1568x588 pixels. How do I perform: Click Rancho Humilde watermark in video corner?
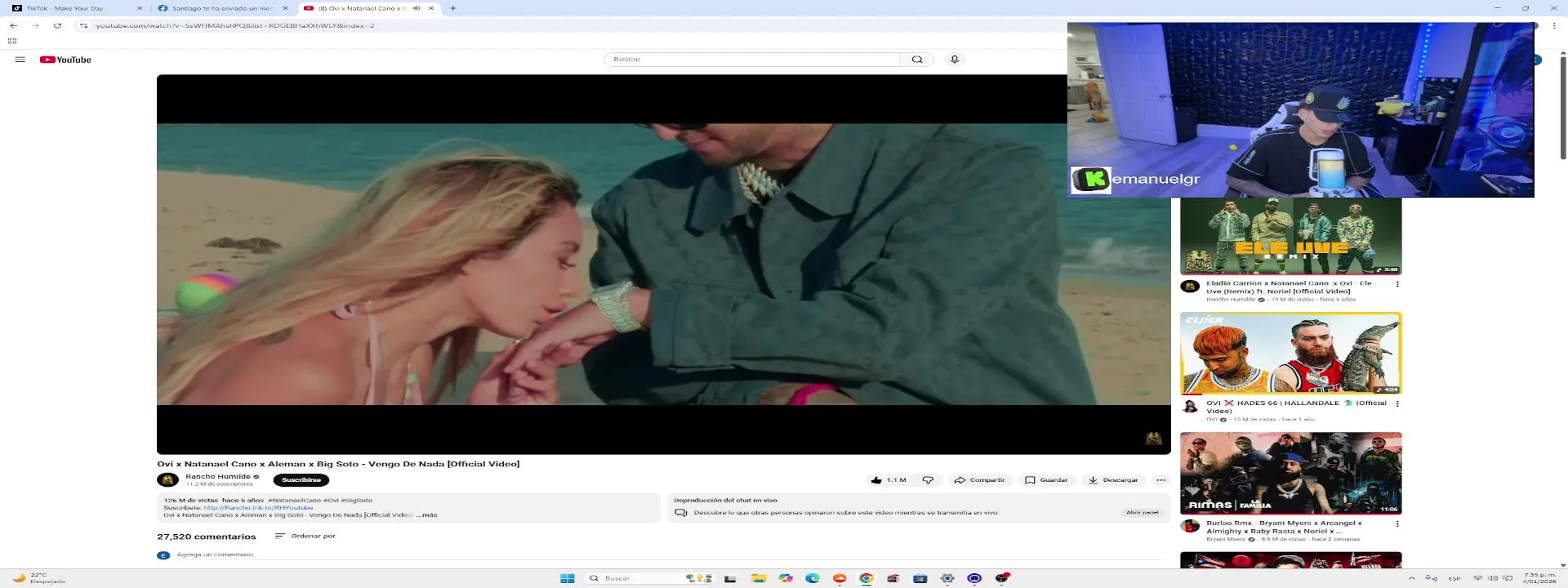[1153, 439]
